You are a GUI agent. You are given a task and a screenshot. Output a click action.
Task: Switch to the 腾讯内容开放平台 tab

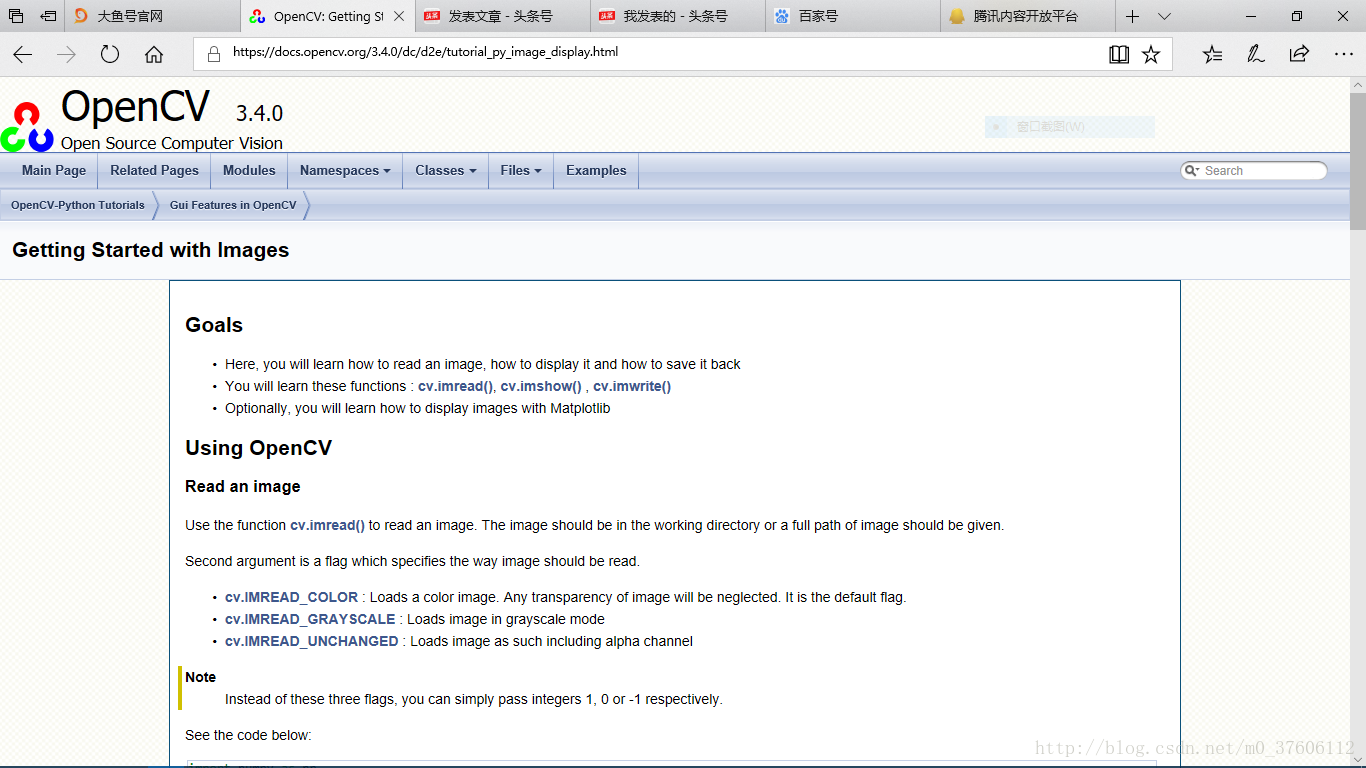[x=1028, y=16]
